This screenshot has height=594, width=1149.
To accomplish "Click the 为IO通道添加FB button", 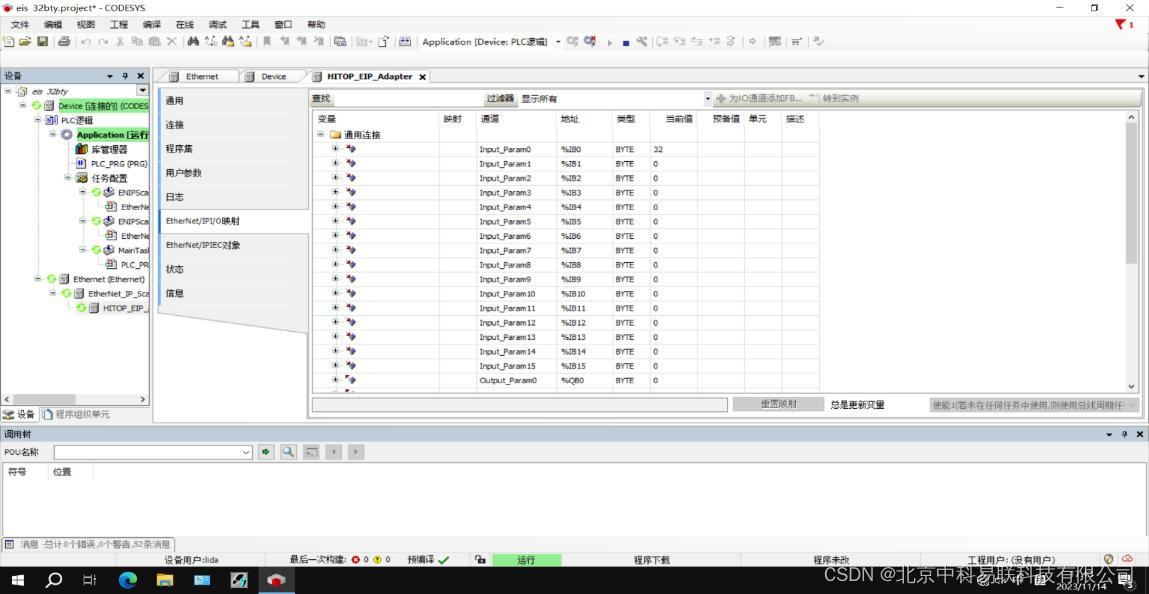I will click(759, 98).
